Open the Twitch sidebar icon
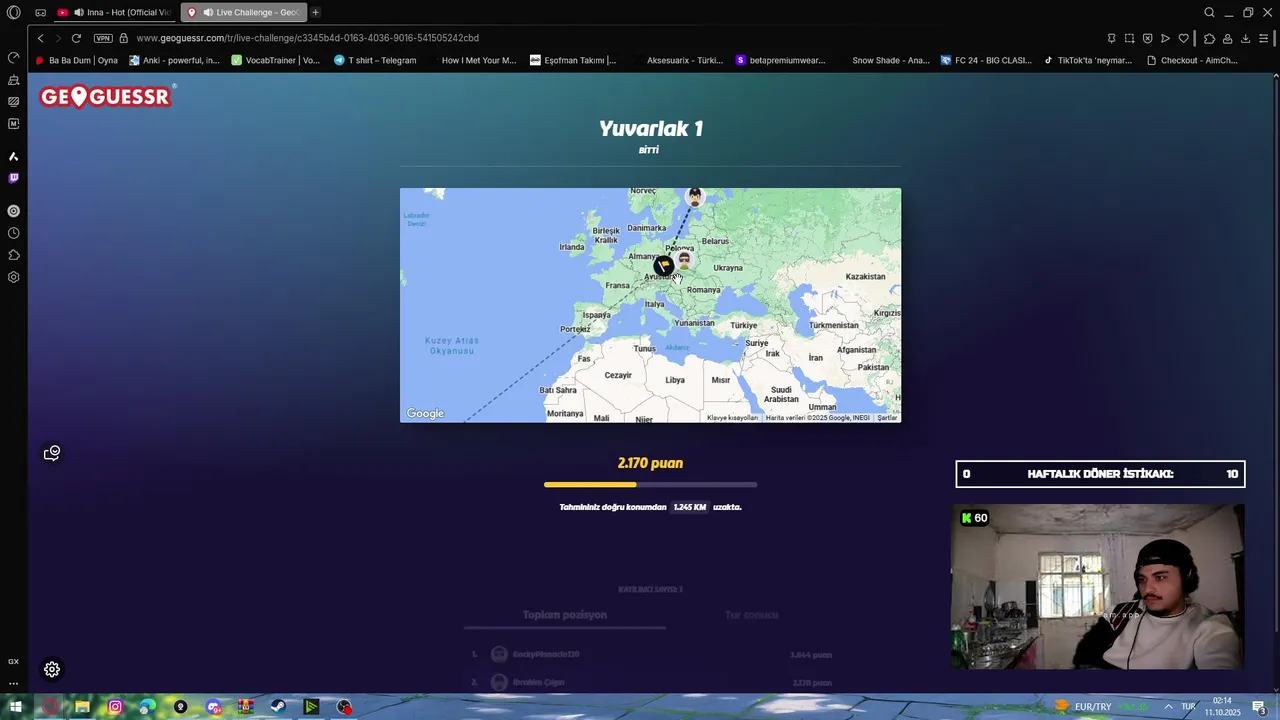The height and width of the screenshot is (720, 1280). 13,178
